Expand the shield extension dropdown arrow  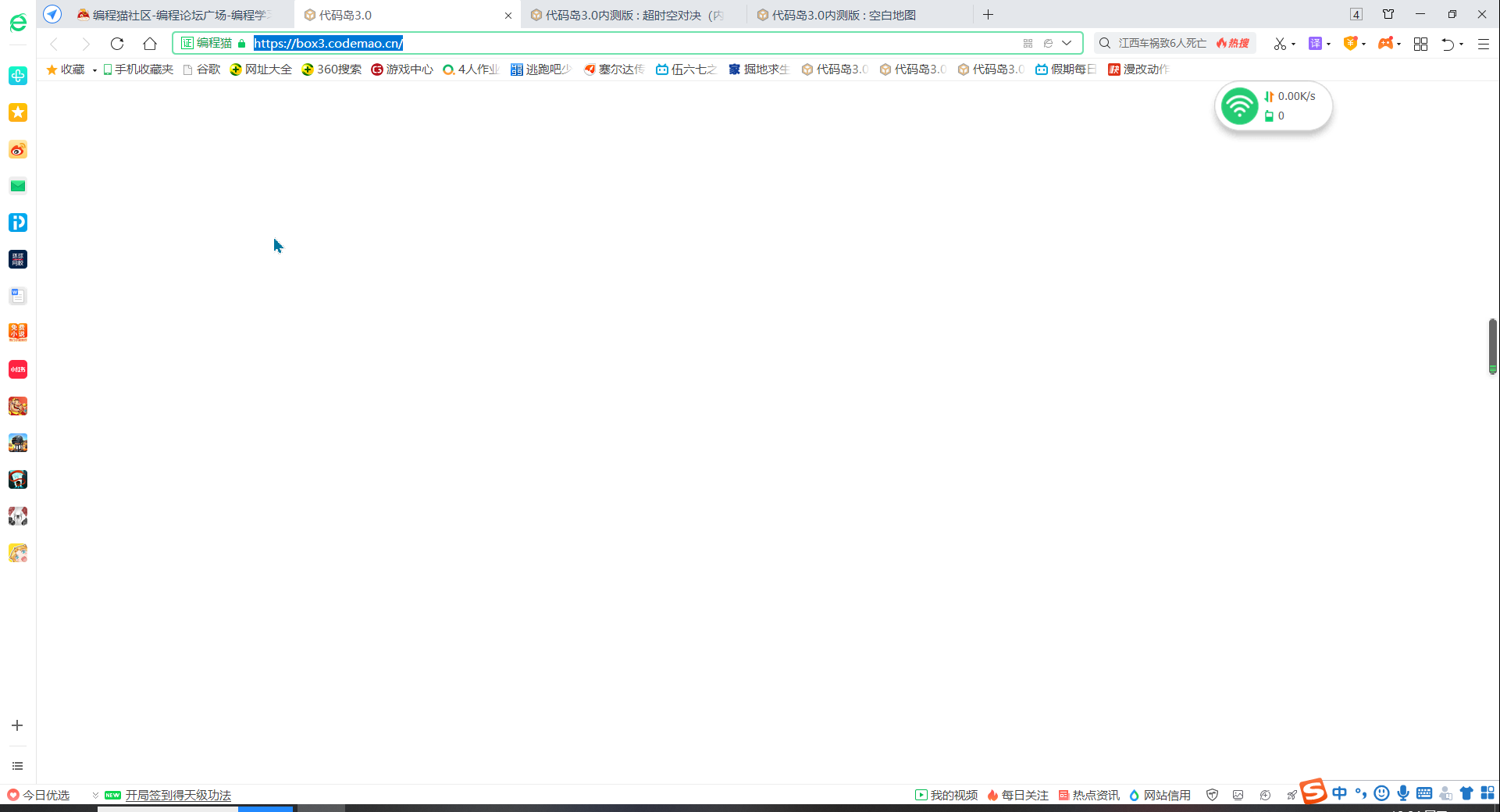(x=1364, y=45)
